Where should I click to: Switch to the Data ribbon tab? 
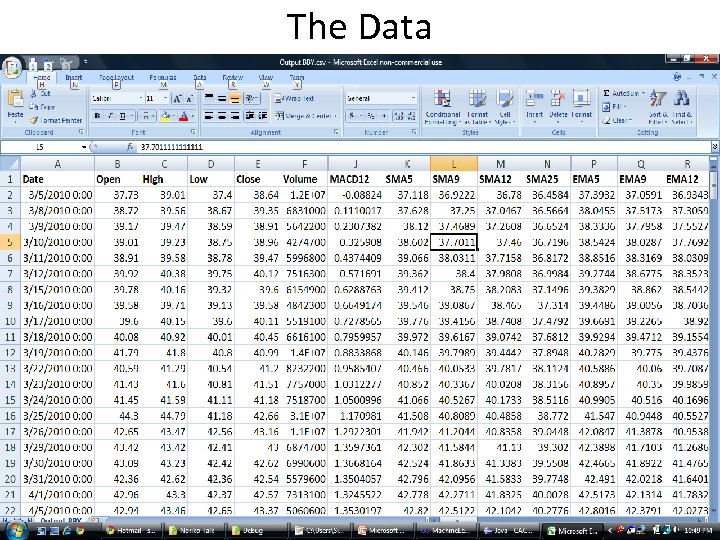click(200, 78)
